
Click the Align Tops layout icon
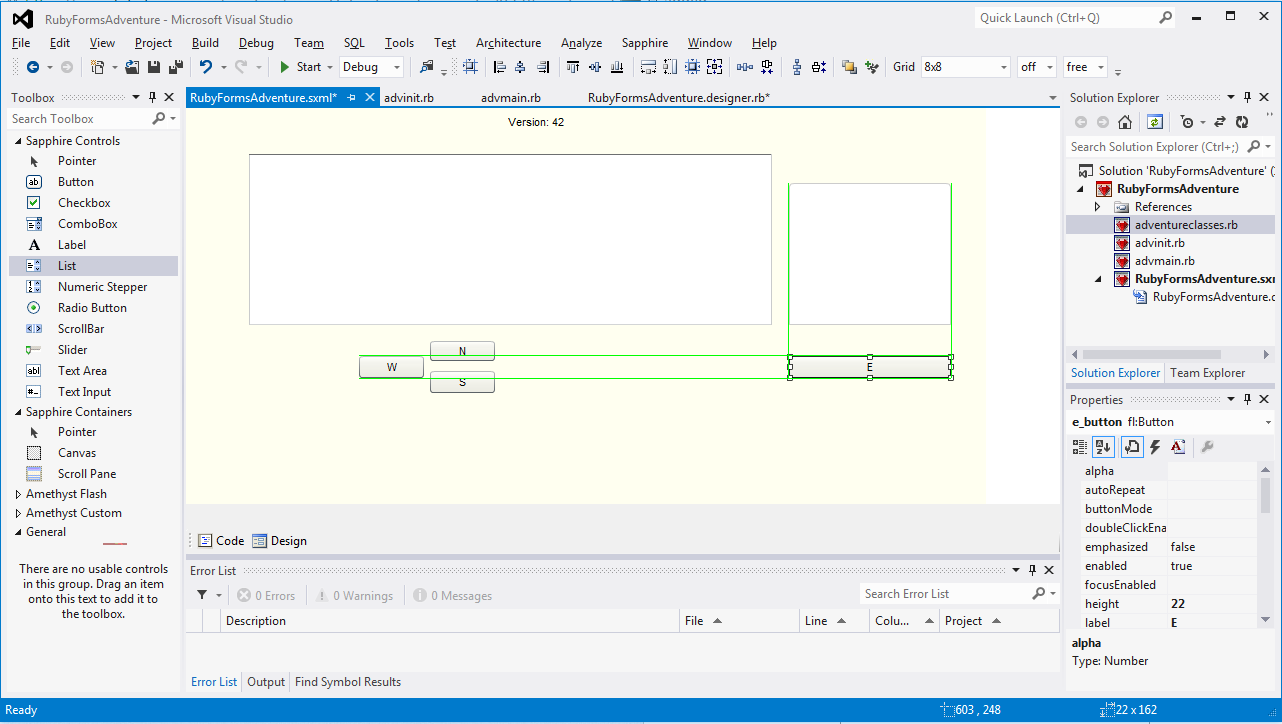573,67
